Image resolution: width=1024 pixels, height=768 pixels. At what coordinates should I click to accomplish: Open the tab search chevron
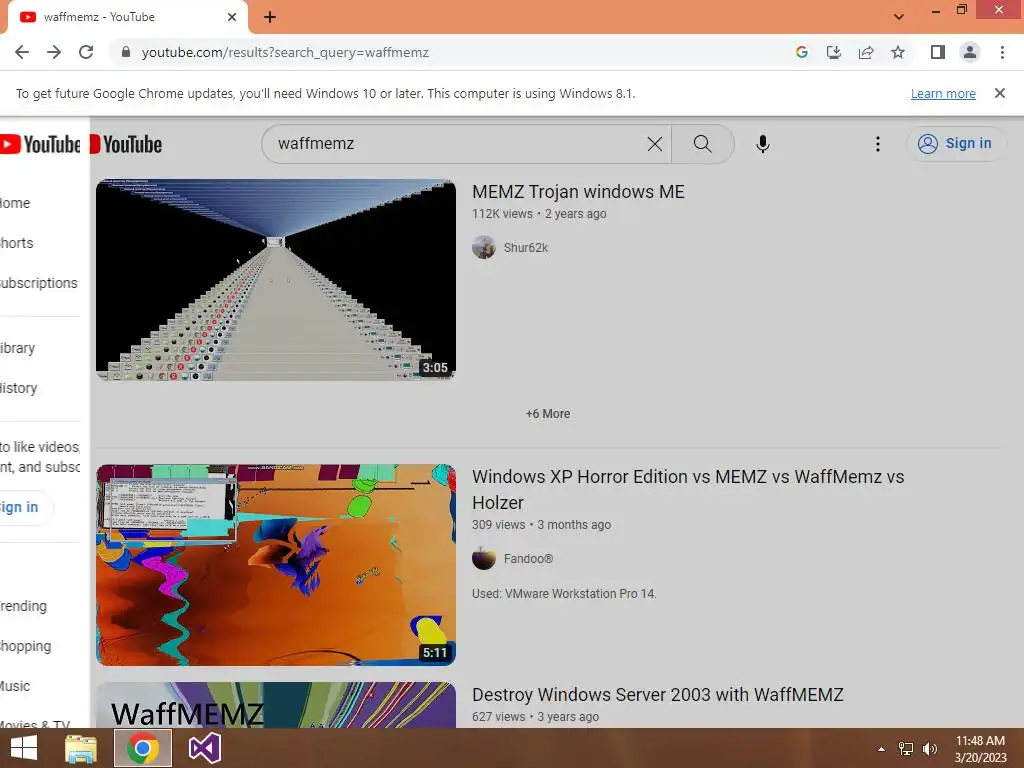coord(899,17)
